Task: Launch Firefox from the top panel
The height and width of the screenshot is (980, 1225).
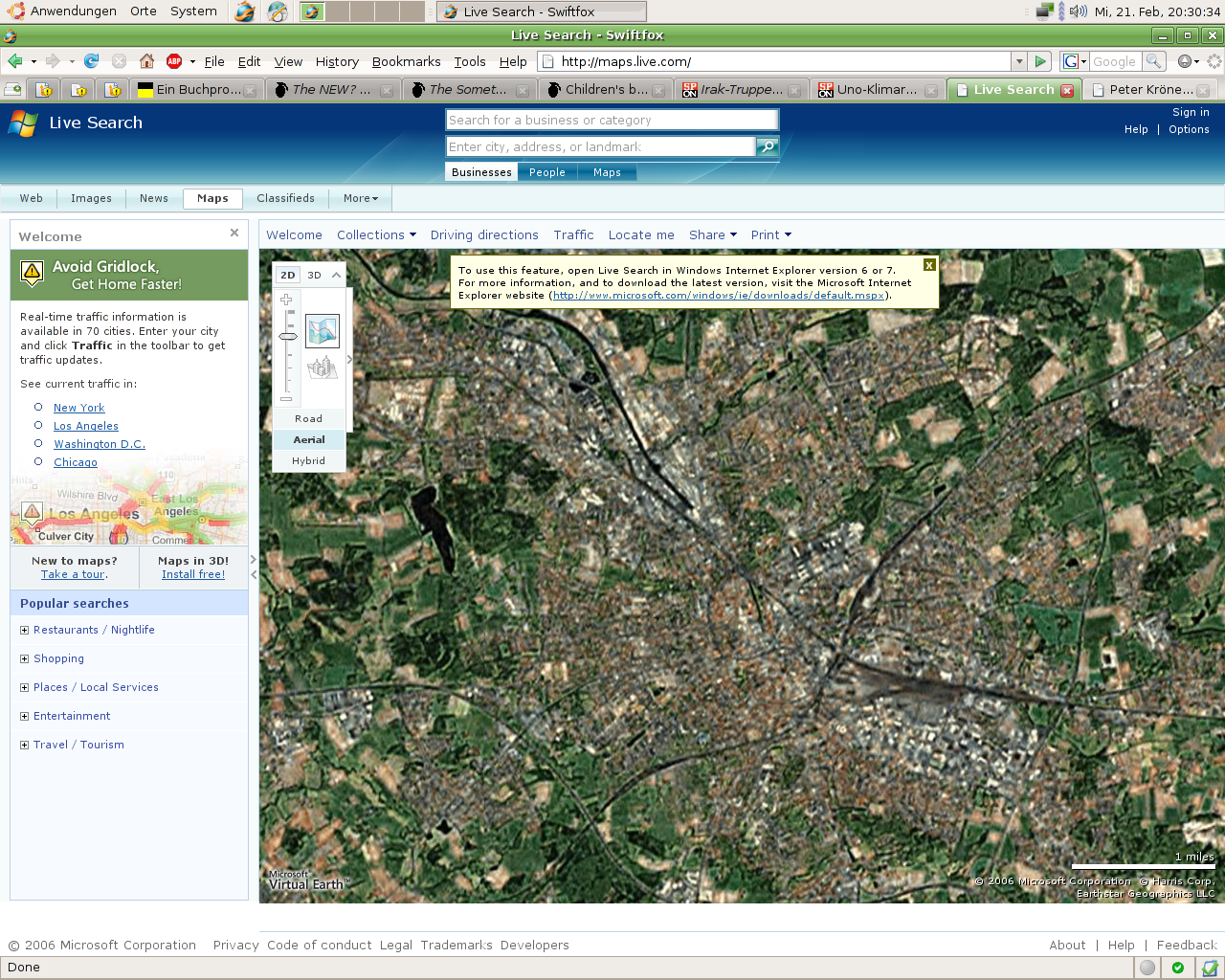Action: (245, 11)
